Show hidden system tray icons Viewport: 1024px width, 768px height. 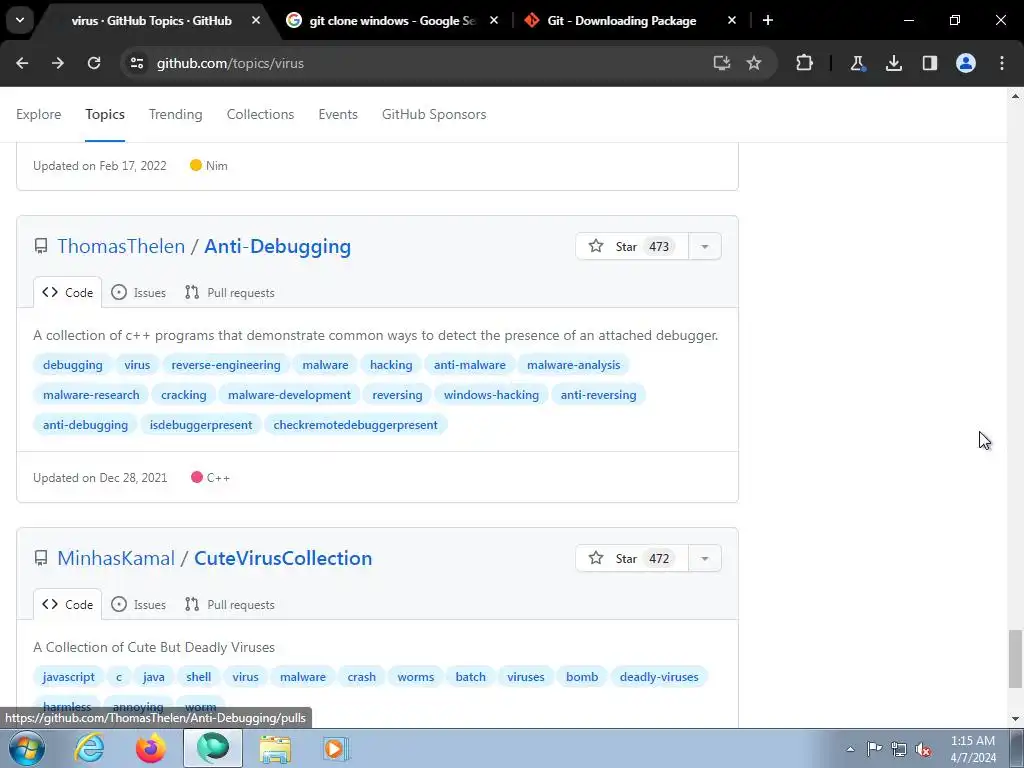point(850,749)
